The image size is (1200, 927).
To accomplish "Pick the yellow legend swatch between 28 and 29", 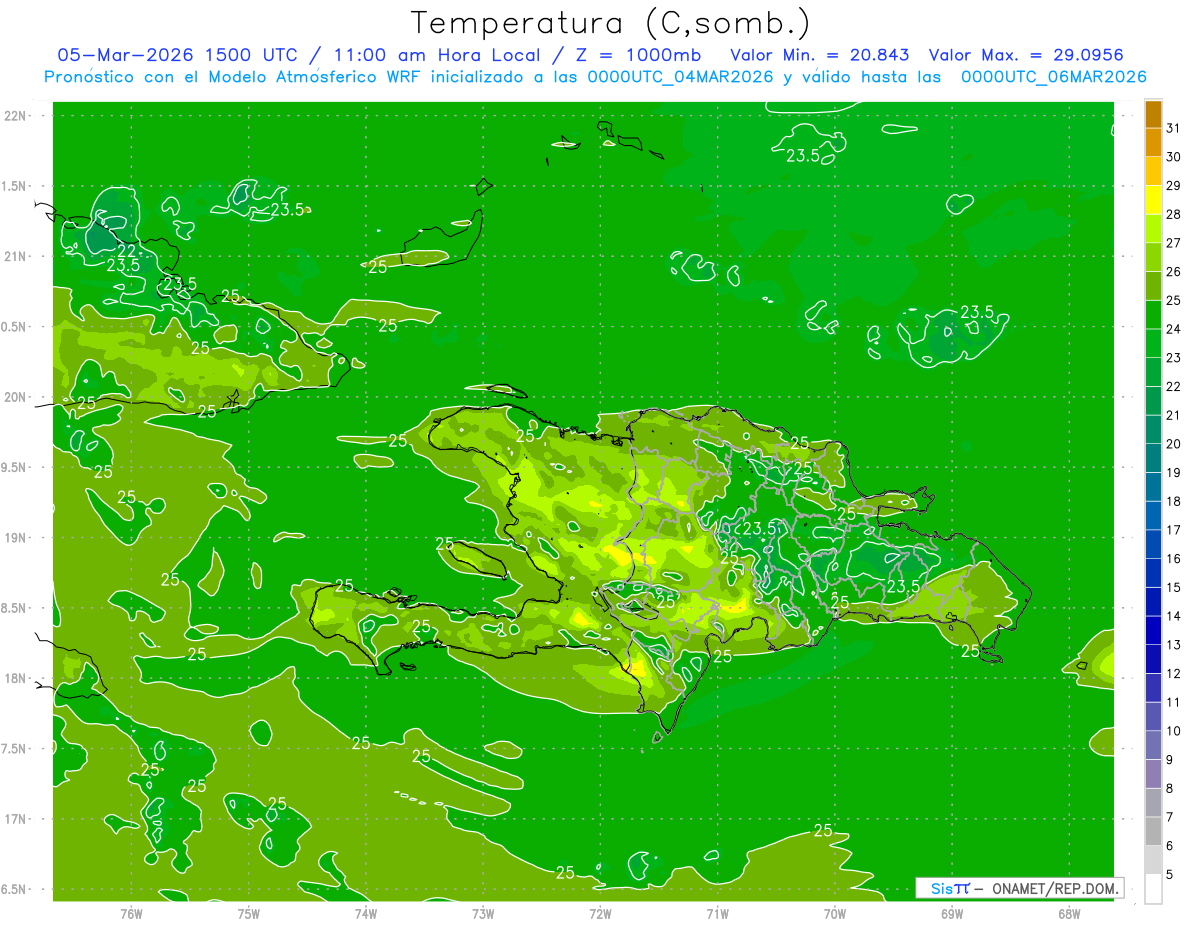I will tap(1153, 199).
